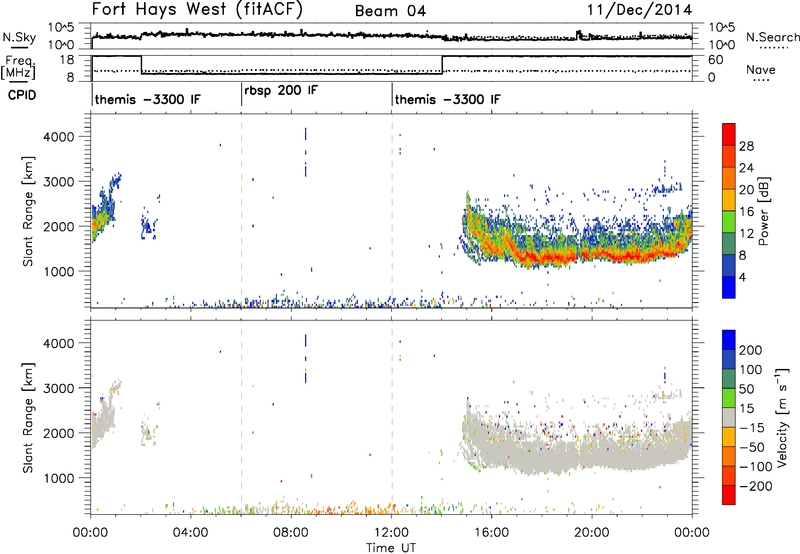Click the 'CPID' row label
800x554 pixels.
22,95
